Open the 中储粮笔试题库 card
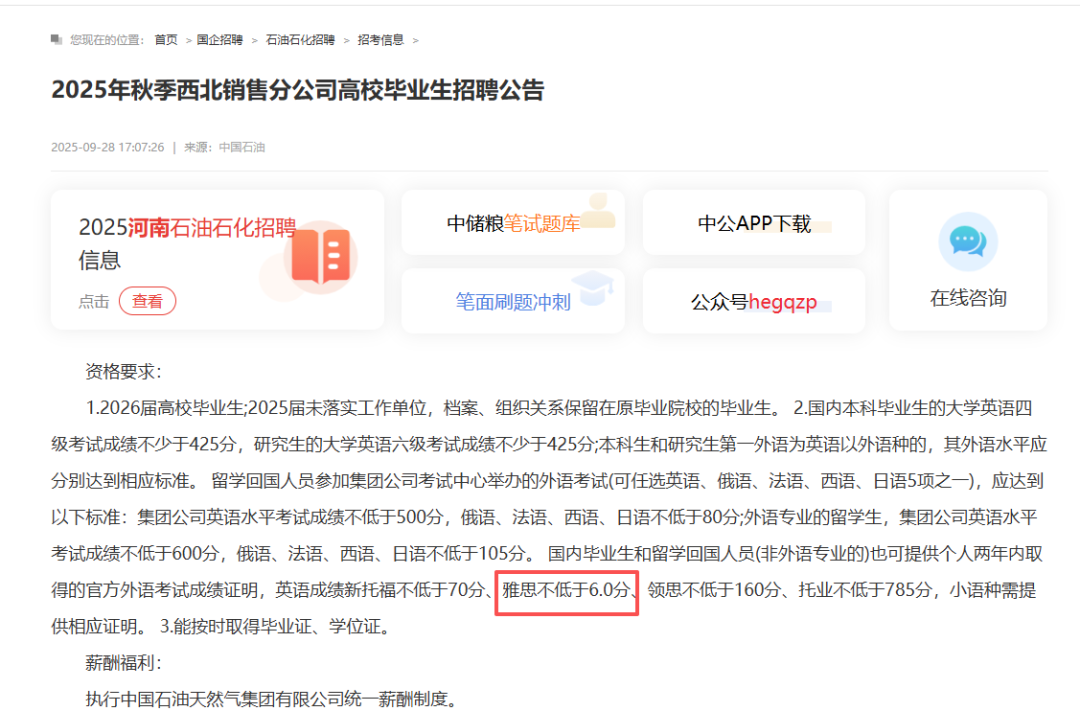The height and width of the screenshot is (711, 1080). [x=512, y=223]
